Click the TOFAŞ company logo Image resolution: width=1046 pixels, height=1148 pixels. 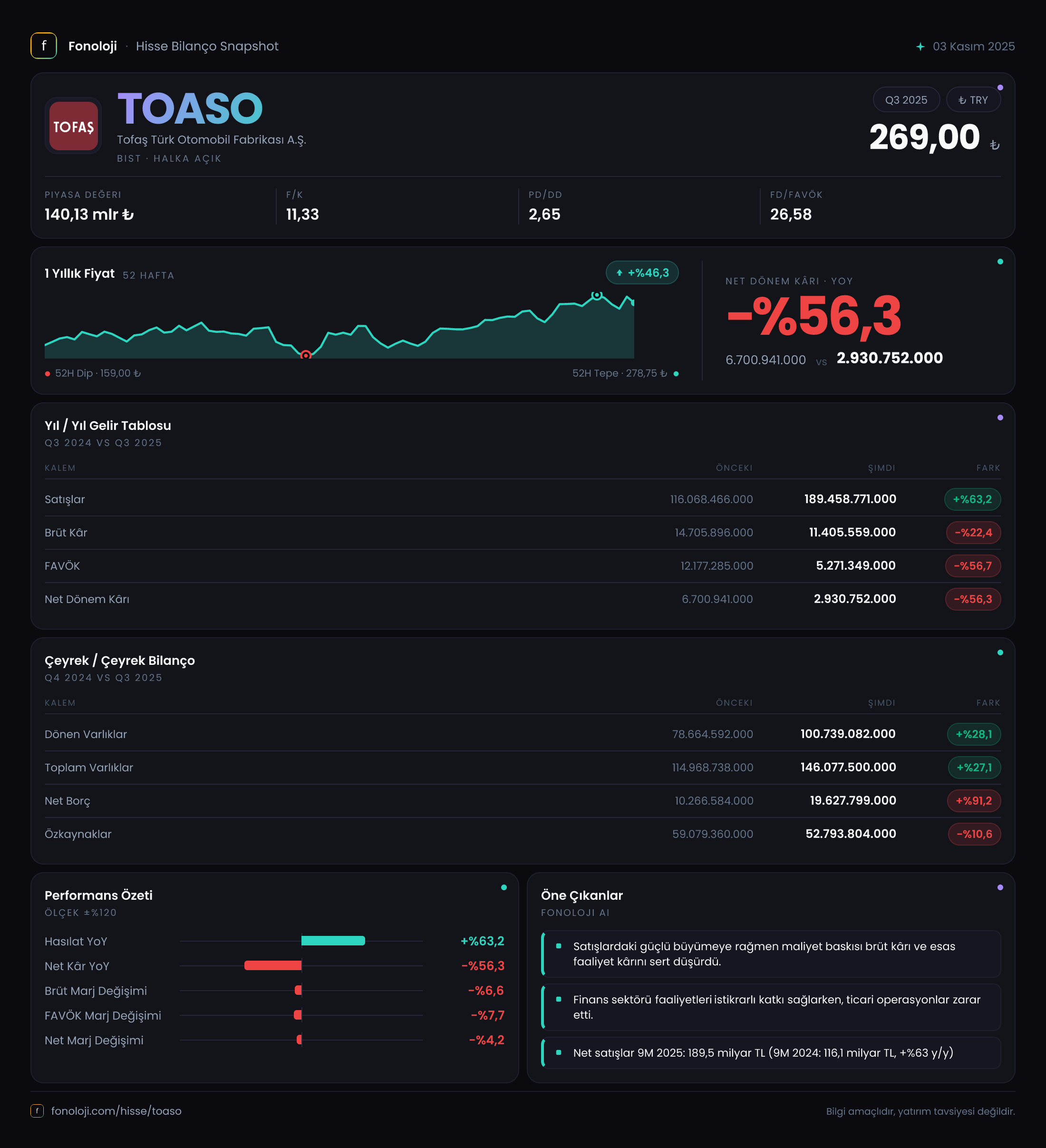(73, 126)
